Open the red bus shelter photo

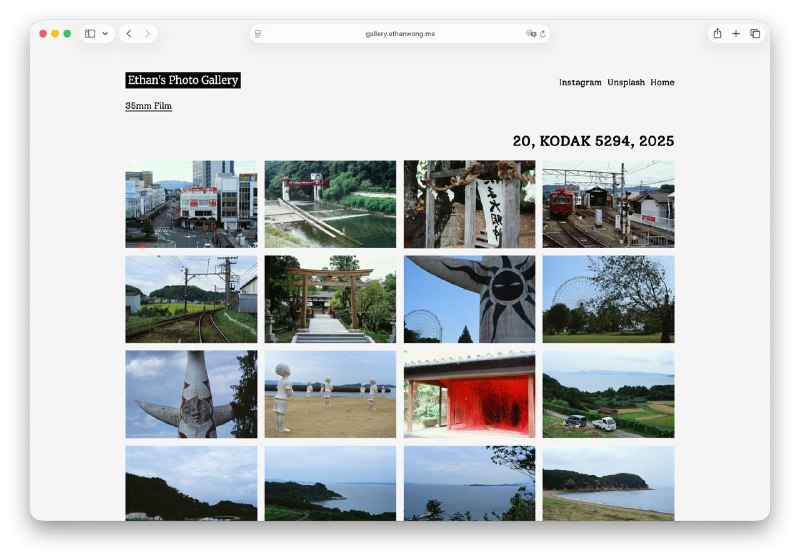pyautogui.click(x=469, y=394)
